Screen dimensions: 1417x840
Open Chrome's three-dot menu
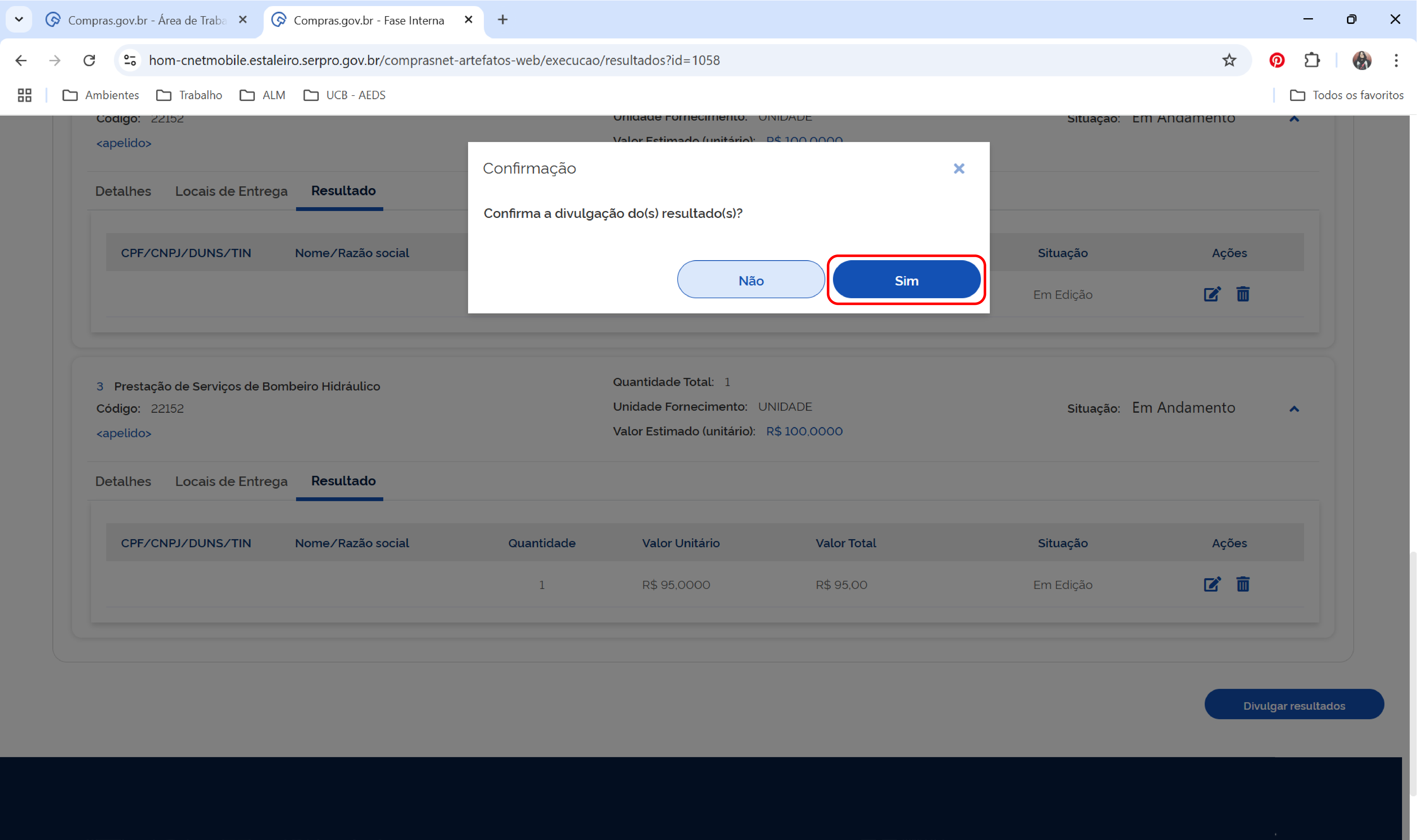pos(1396,60)
